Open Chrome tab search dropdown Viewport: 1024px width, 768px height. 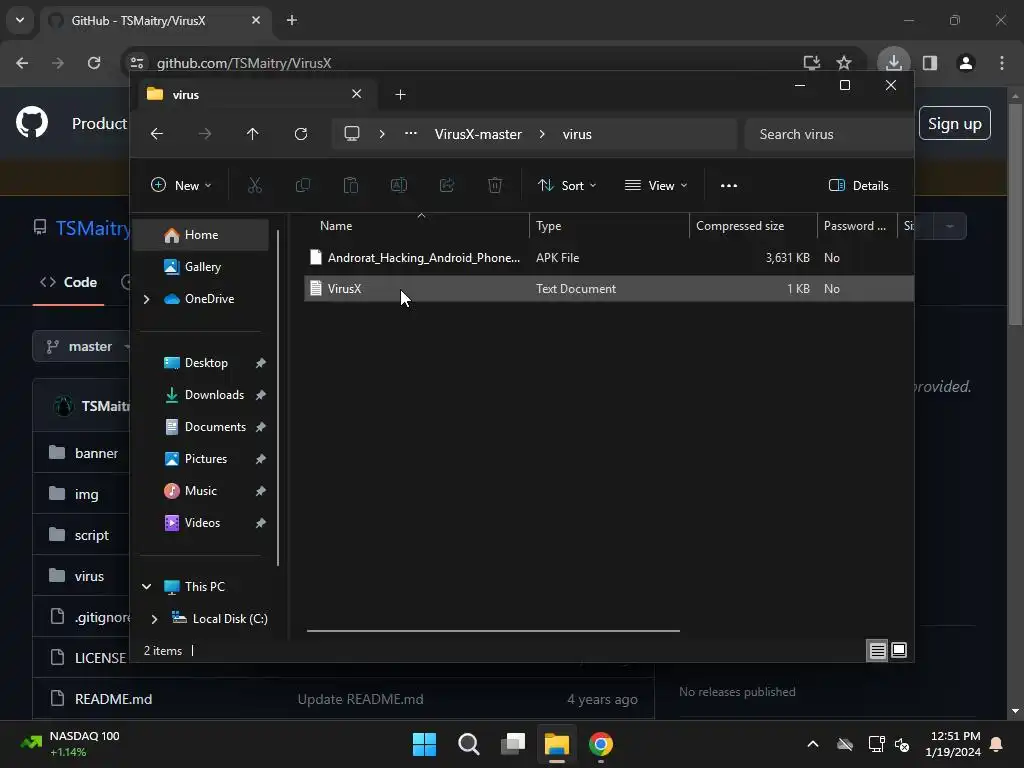(x=20, y=20)
